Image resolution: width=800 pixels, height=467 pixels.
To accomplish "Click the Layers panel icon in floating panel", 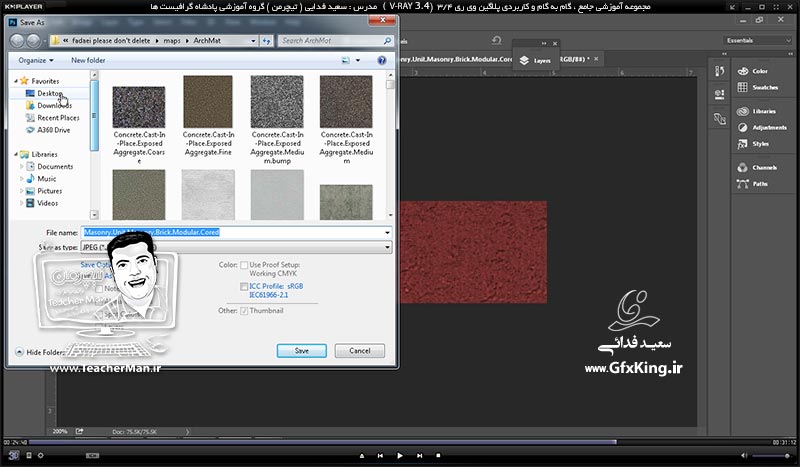I will 524,60.
